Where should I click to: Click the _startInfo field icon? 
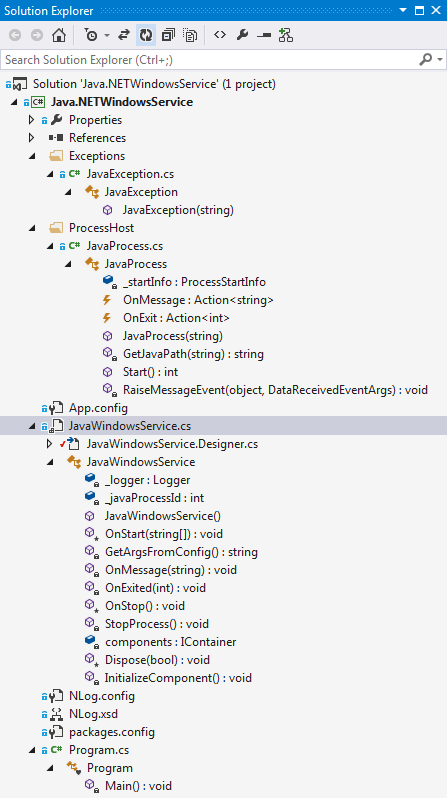pos(108,282)
